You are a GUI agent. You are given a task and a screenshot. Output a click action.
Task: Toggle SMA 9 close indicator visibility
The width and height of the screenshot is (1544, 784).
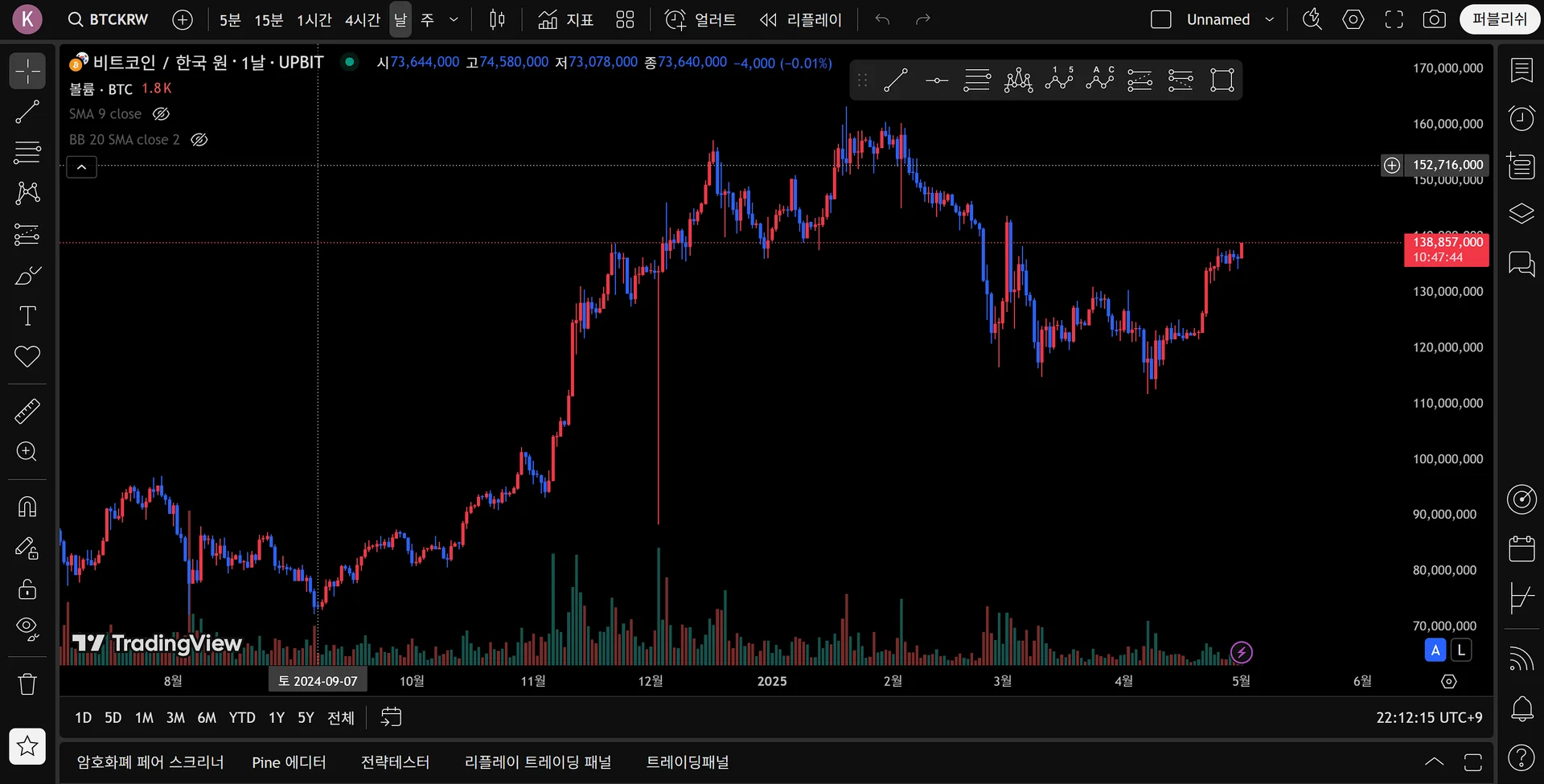(x=161, y=114)
